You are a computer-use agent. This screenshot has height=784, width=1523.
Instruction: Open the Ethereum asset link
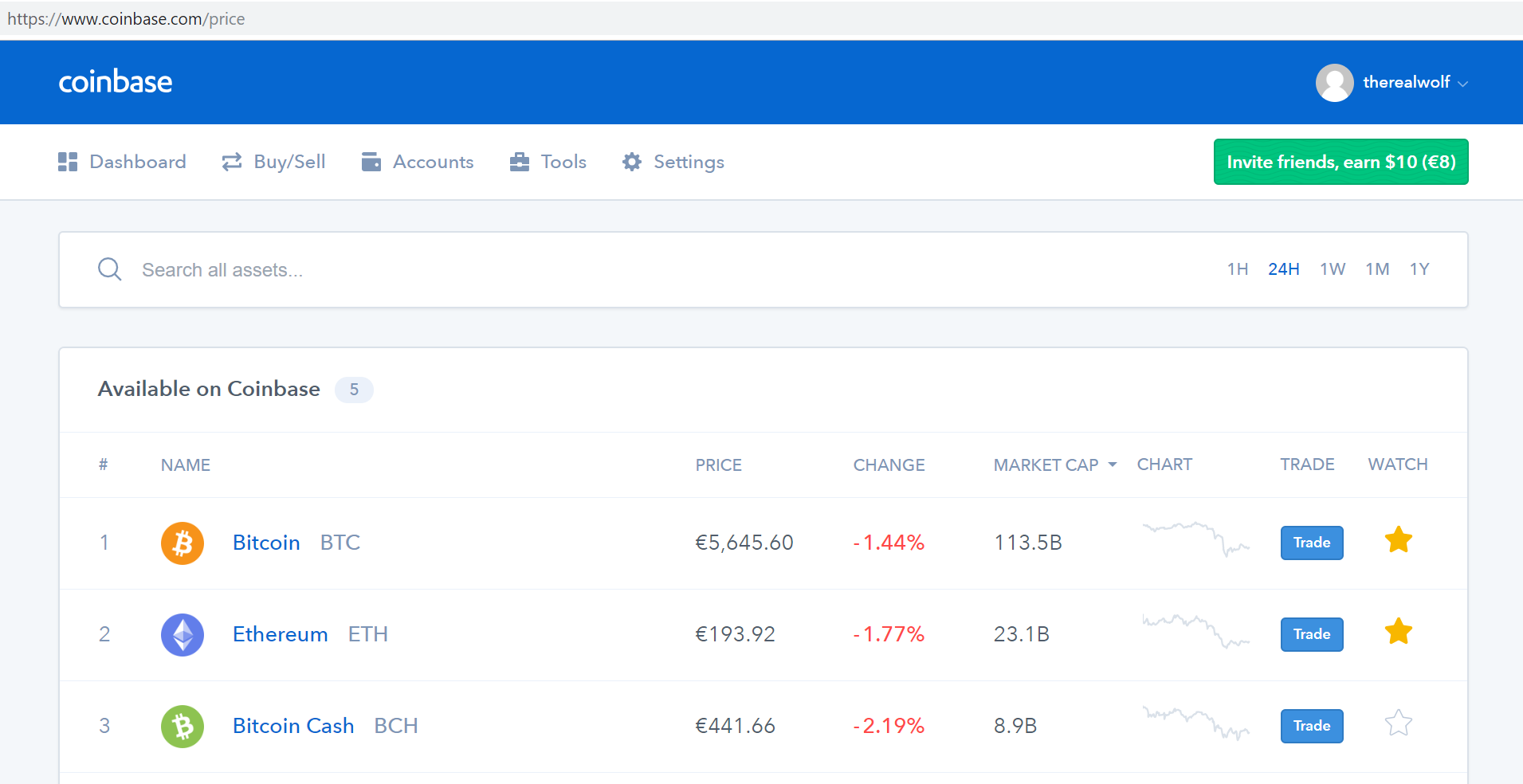click(280, 634)
